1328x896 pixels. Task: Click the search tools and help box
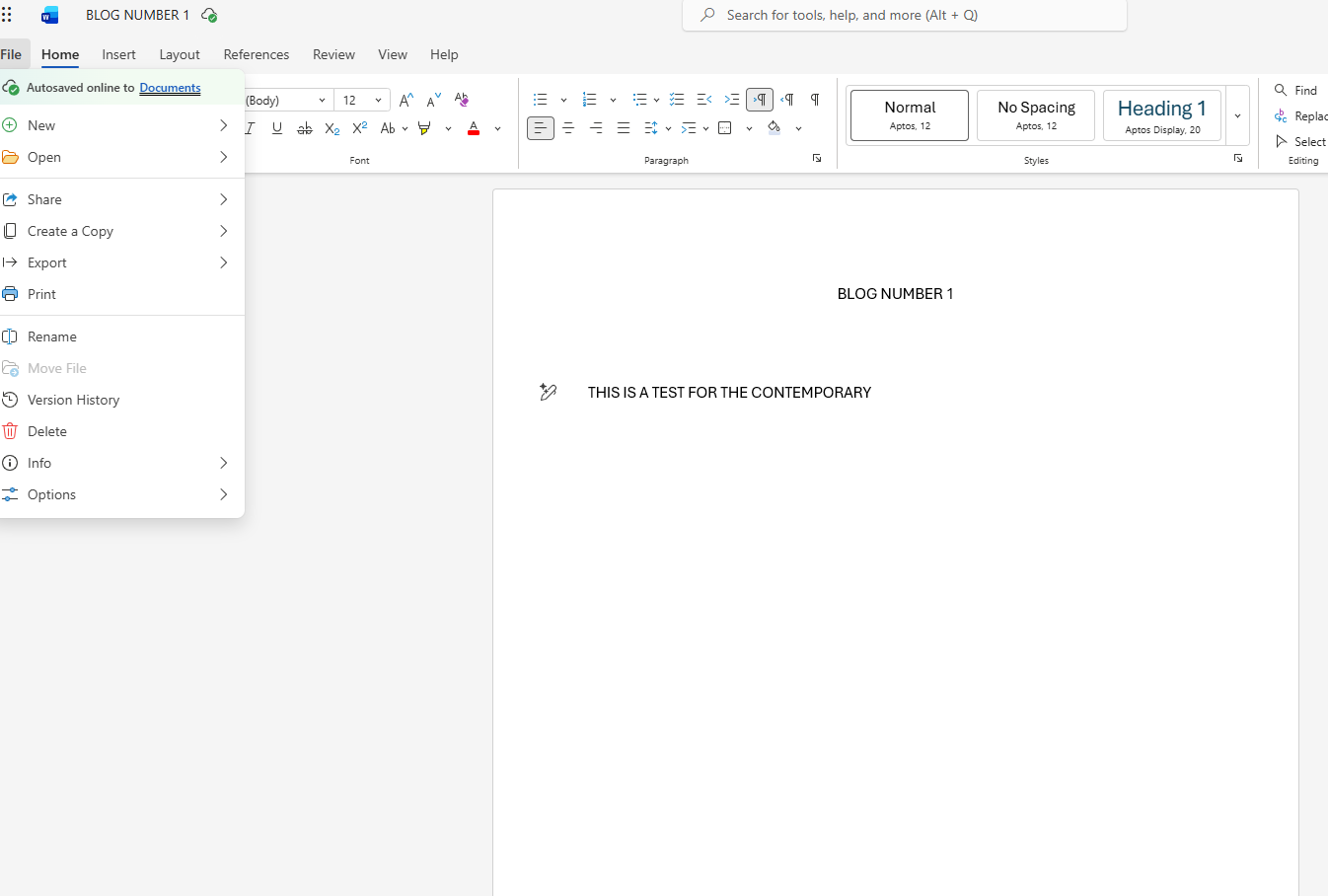(x=905, y=15)
